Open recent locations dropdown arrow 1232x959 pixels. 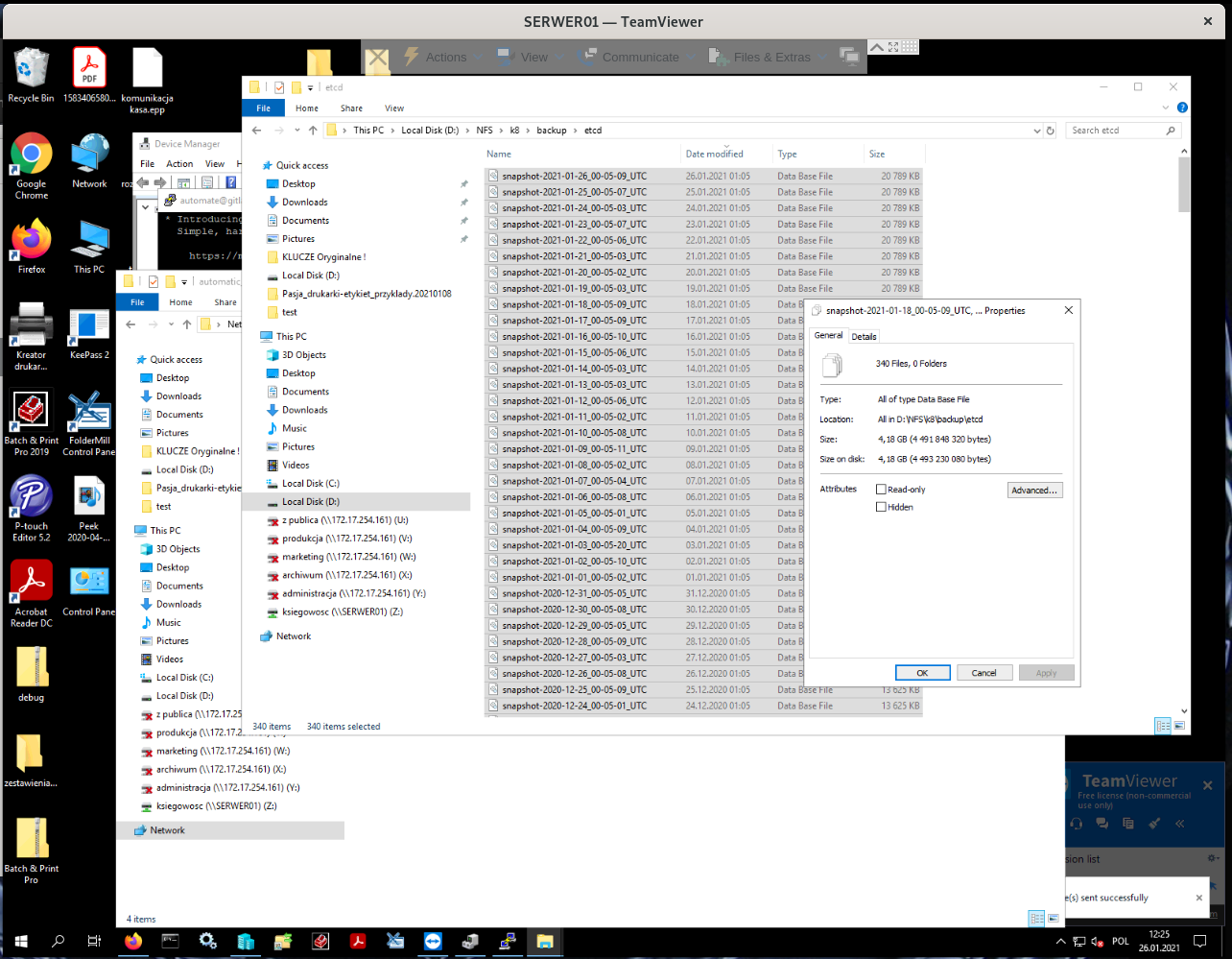[x=296, y=131]
